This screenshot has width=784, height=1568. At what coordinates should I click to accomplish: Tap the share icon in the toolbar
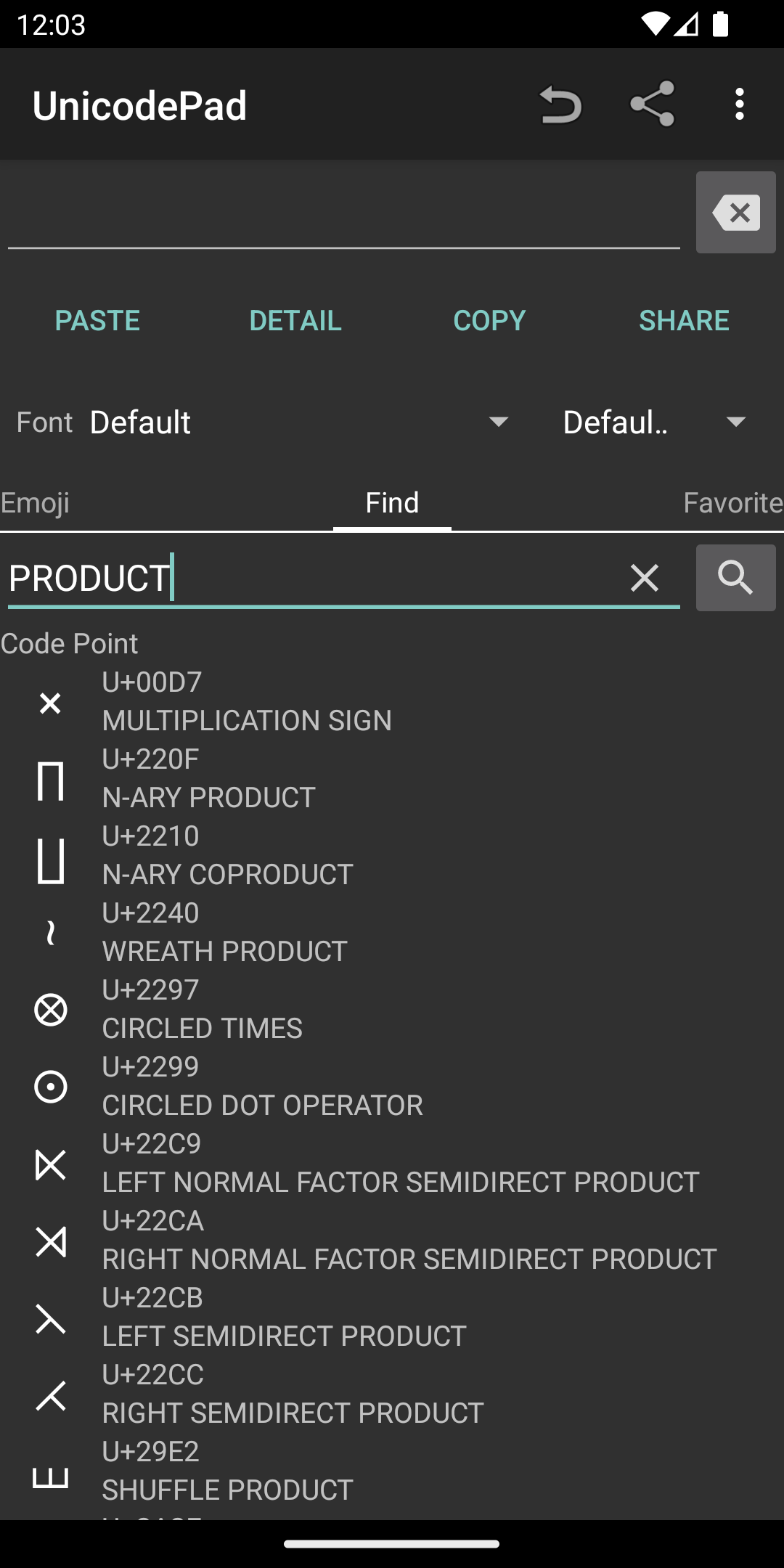point(652,105)
